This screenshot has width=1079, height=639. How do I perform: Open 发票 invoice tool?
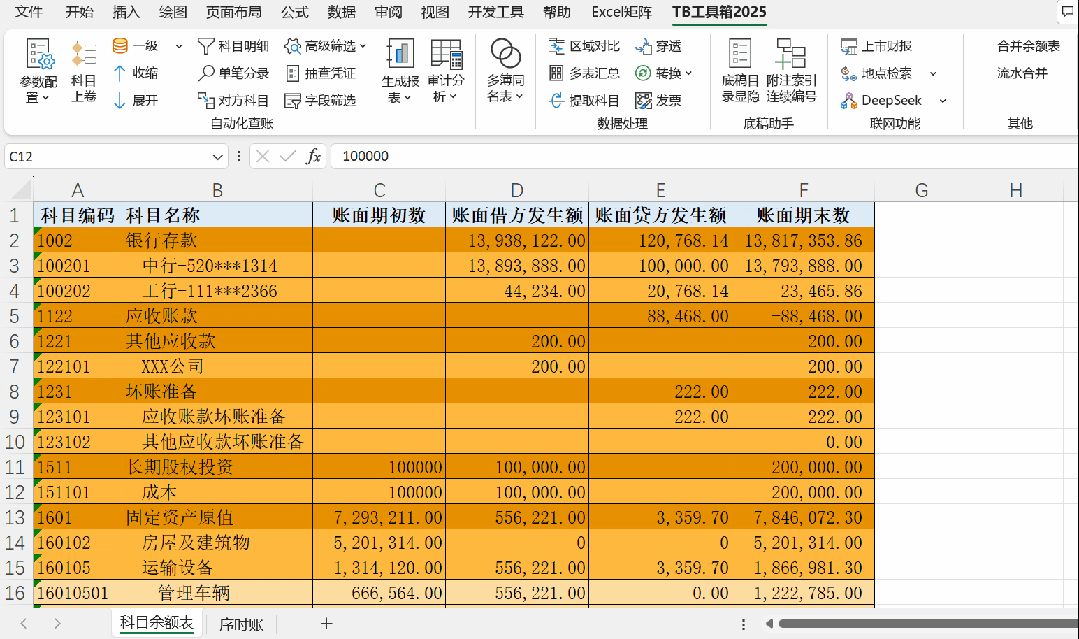[658, 100]
